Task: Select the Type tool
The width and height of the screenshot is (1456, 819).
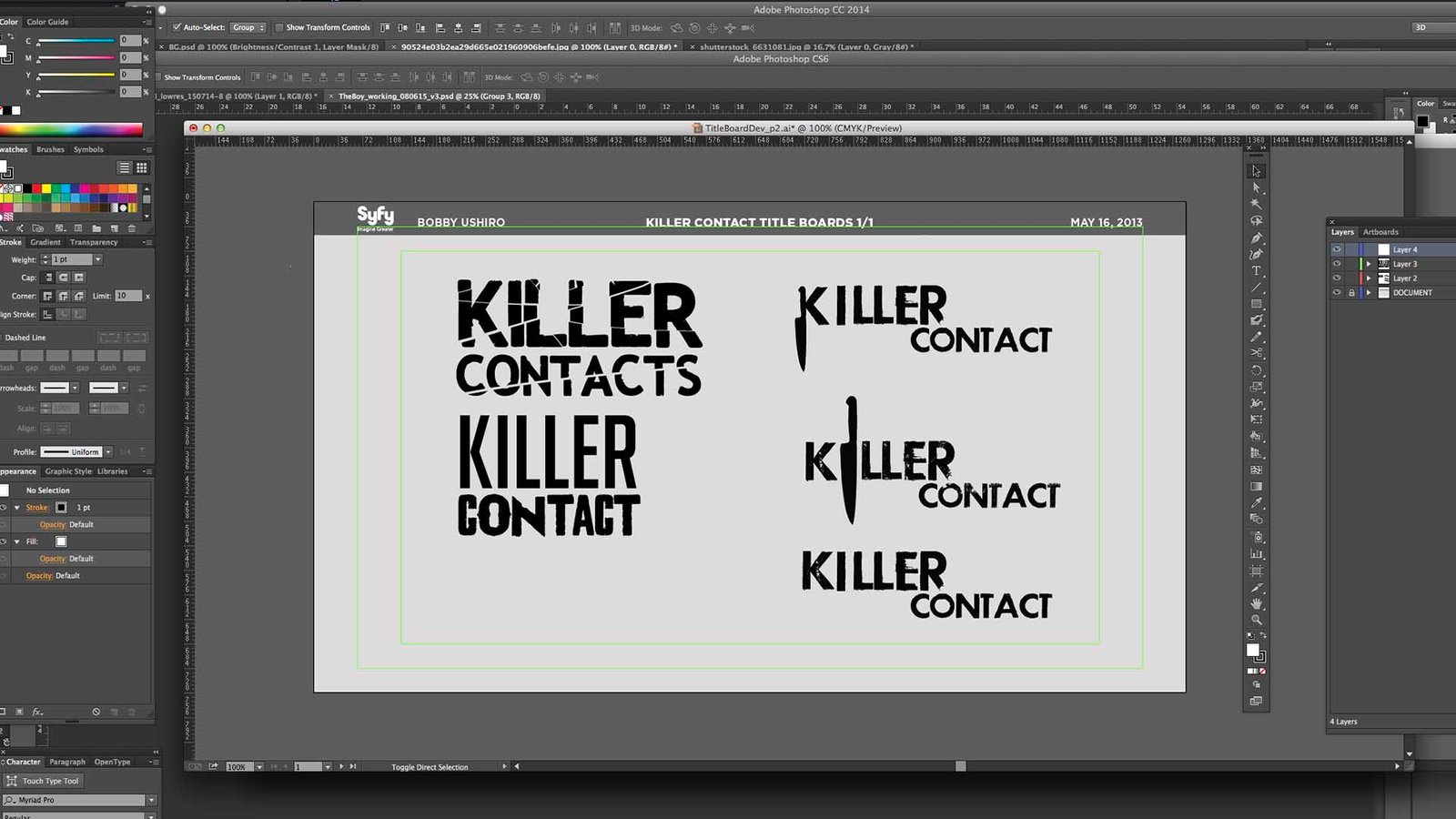Action: (x=1257, y=271)
